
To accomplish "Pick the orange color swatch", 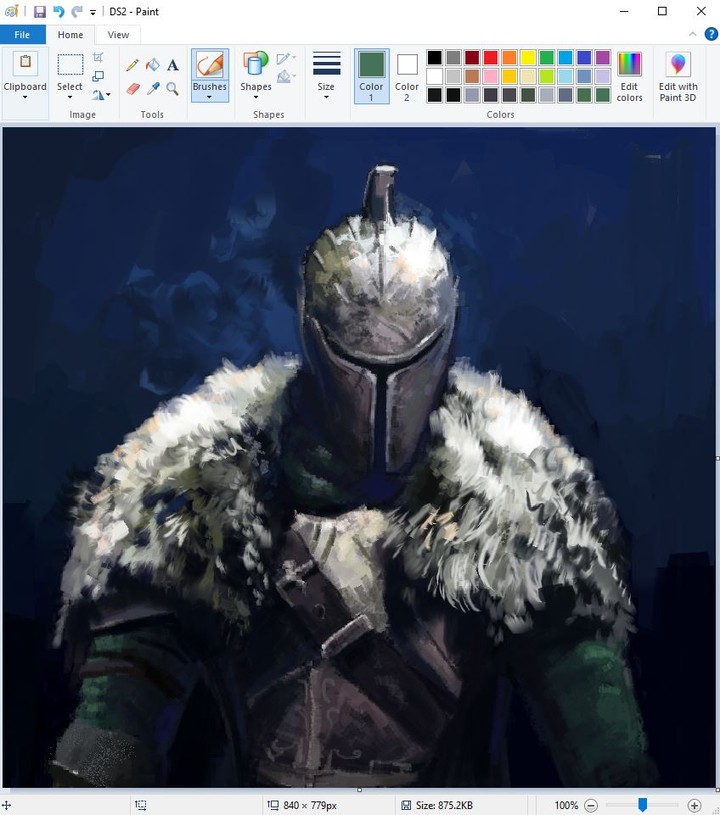I will (x=509, y=57).
